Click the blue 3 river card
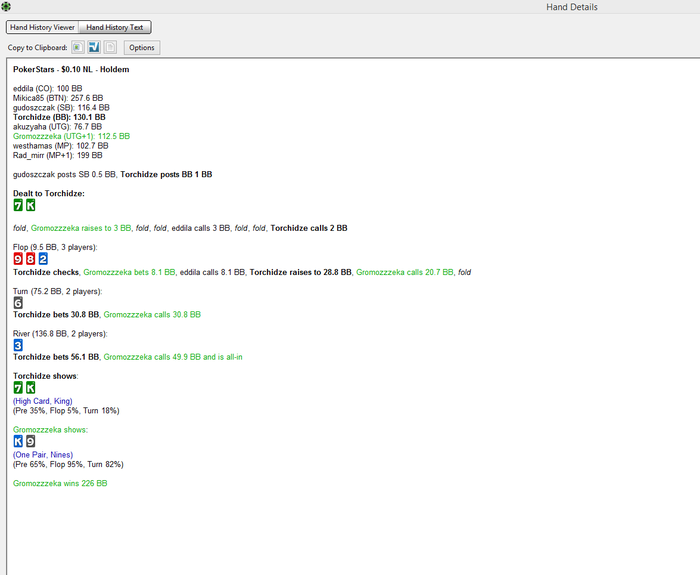 click(18, 346)
